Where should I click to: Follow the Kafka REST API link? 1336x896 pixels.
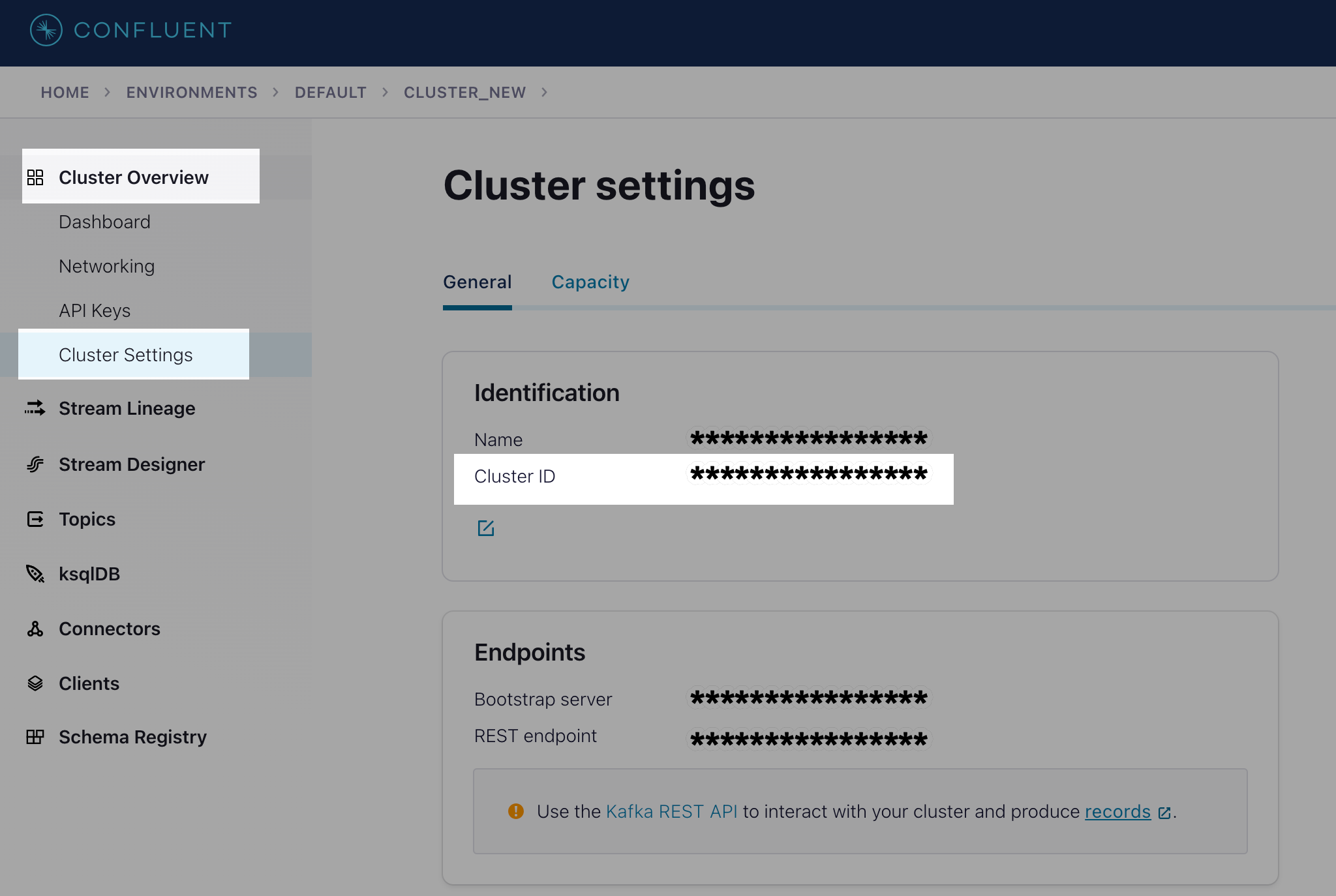point(671,811)
